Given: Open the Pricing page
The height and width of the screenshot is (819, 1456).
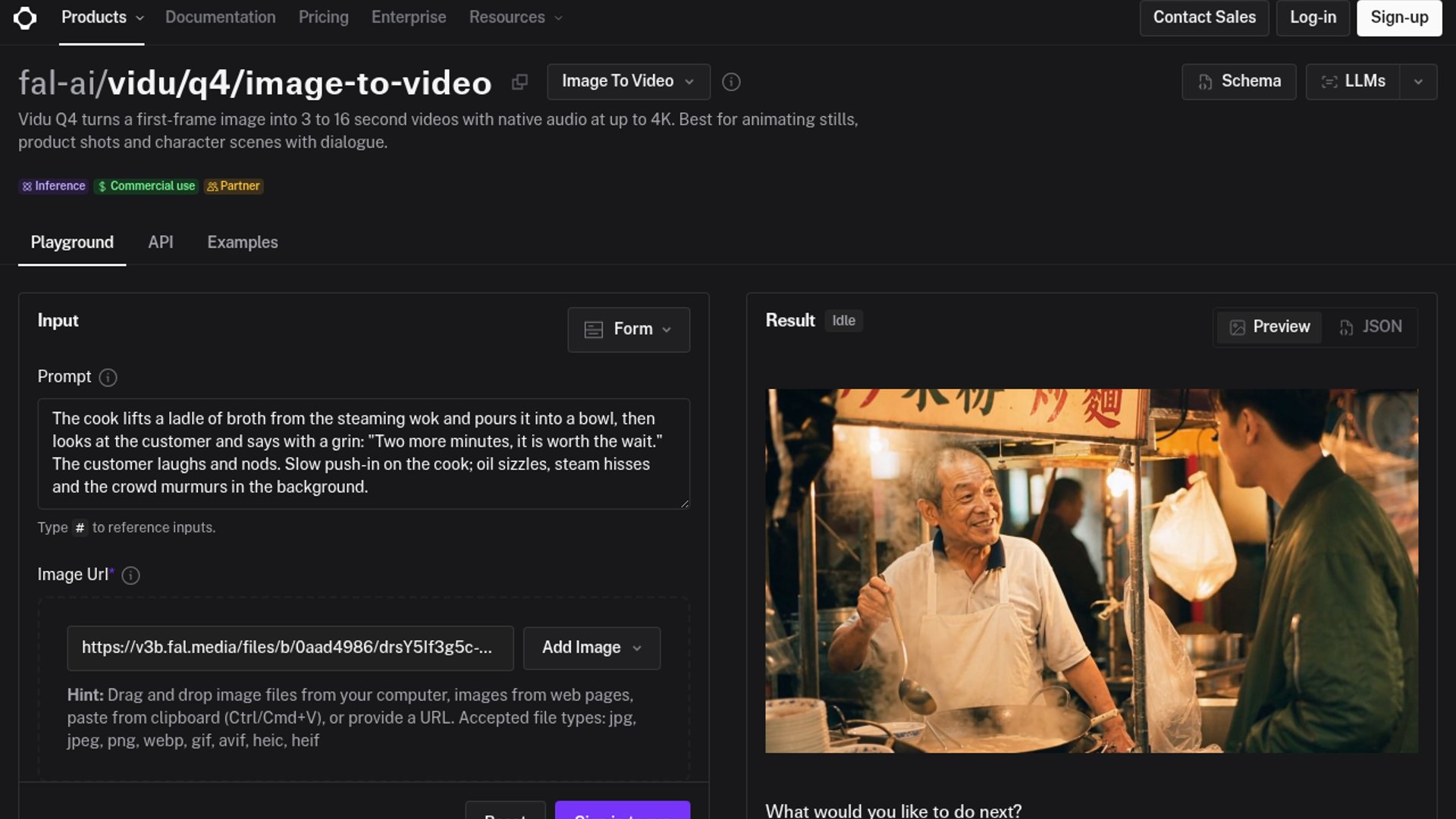Looking at the screenshot, I should click(x=324, y=17).
